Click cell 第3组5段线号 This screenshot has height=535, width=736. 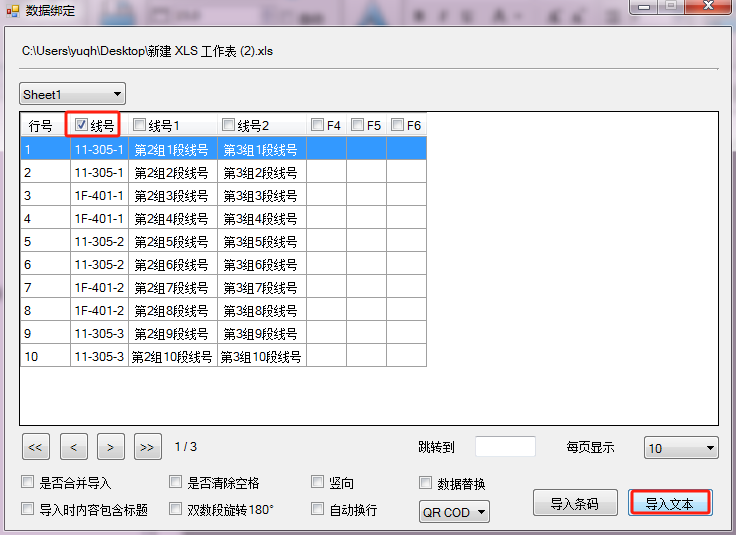pos(262,241)
